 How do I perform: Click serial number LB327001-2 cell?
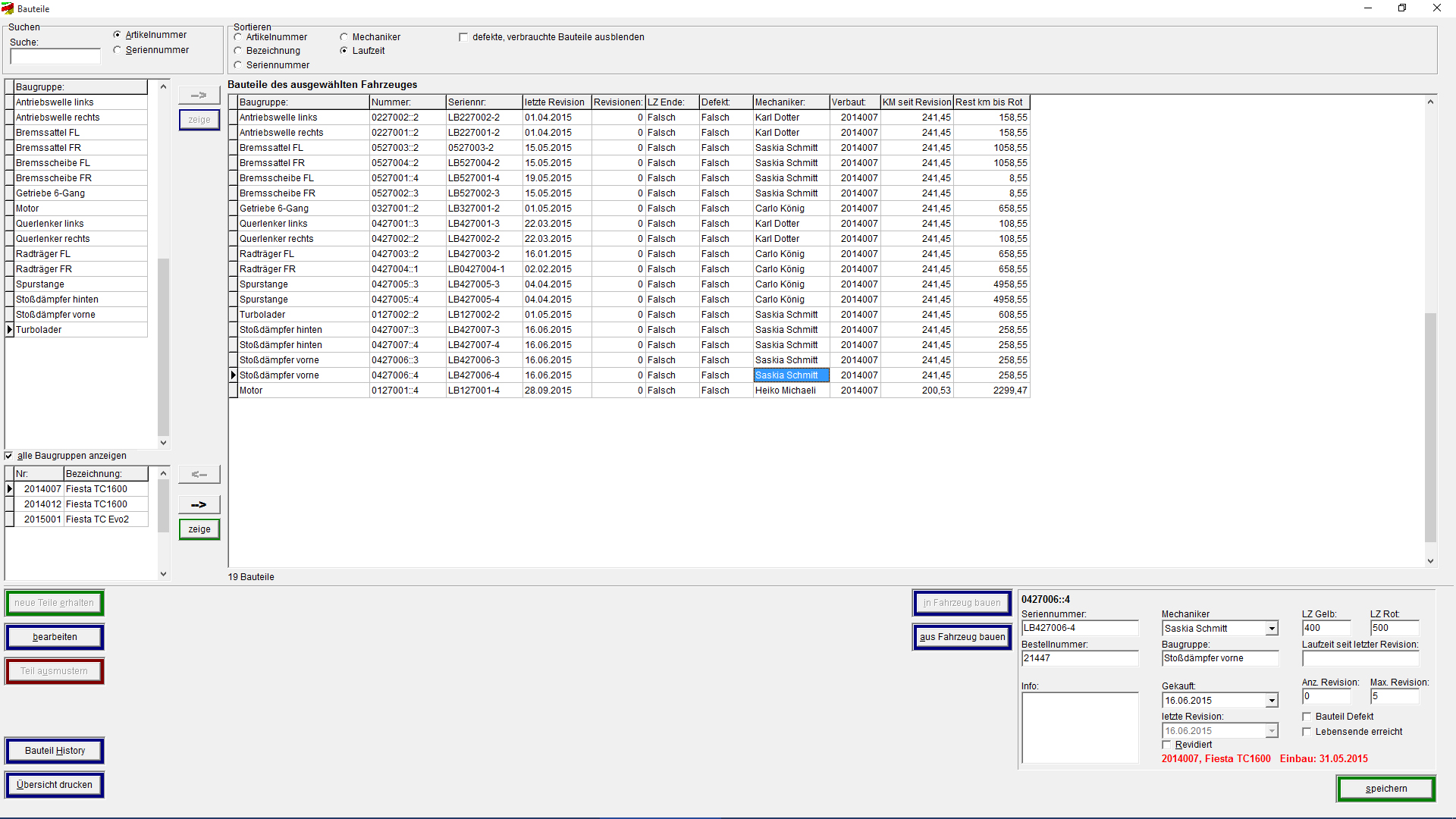[x=484, y=209]
